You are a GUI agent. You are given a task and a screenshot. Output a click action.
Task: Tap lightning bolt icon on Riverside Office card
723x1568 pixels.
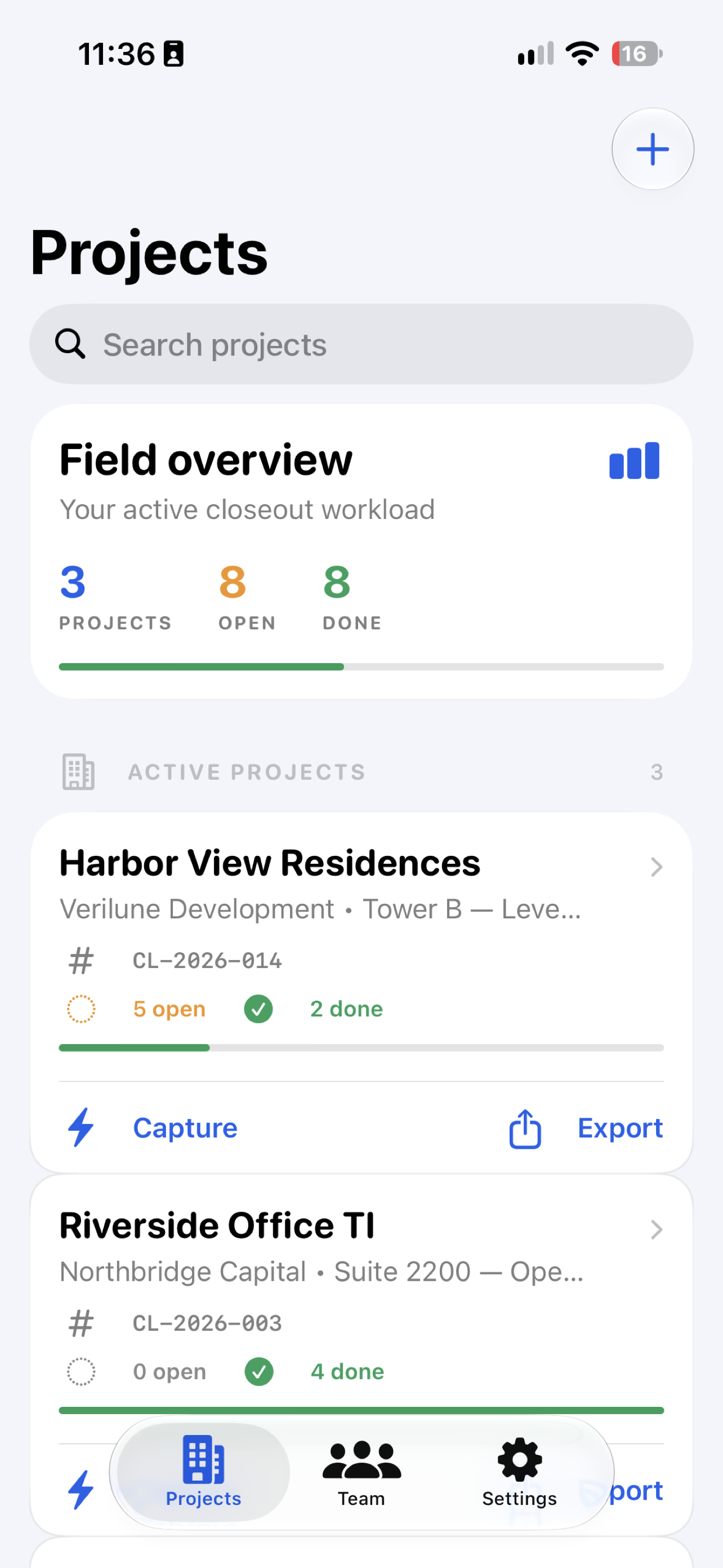[81, 1490]
